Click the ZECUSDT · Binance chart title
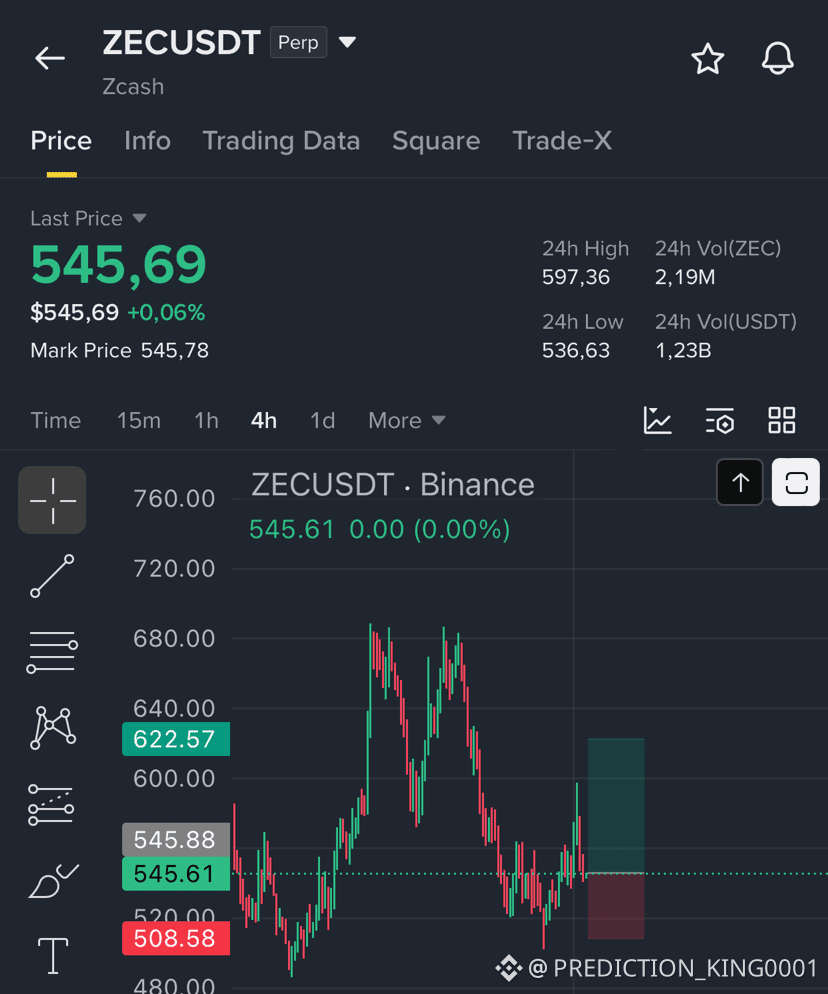828x994 pixels. coord(393,485)
